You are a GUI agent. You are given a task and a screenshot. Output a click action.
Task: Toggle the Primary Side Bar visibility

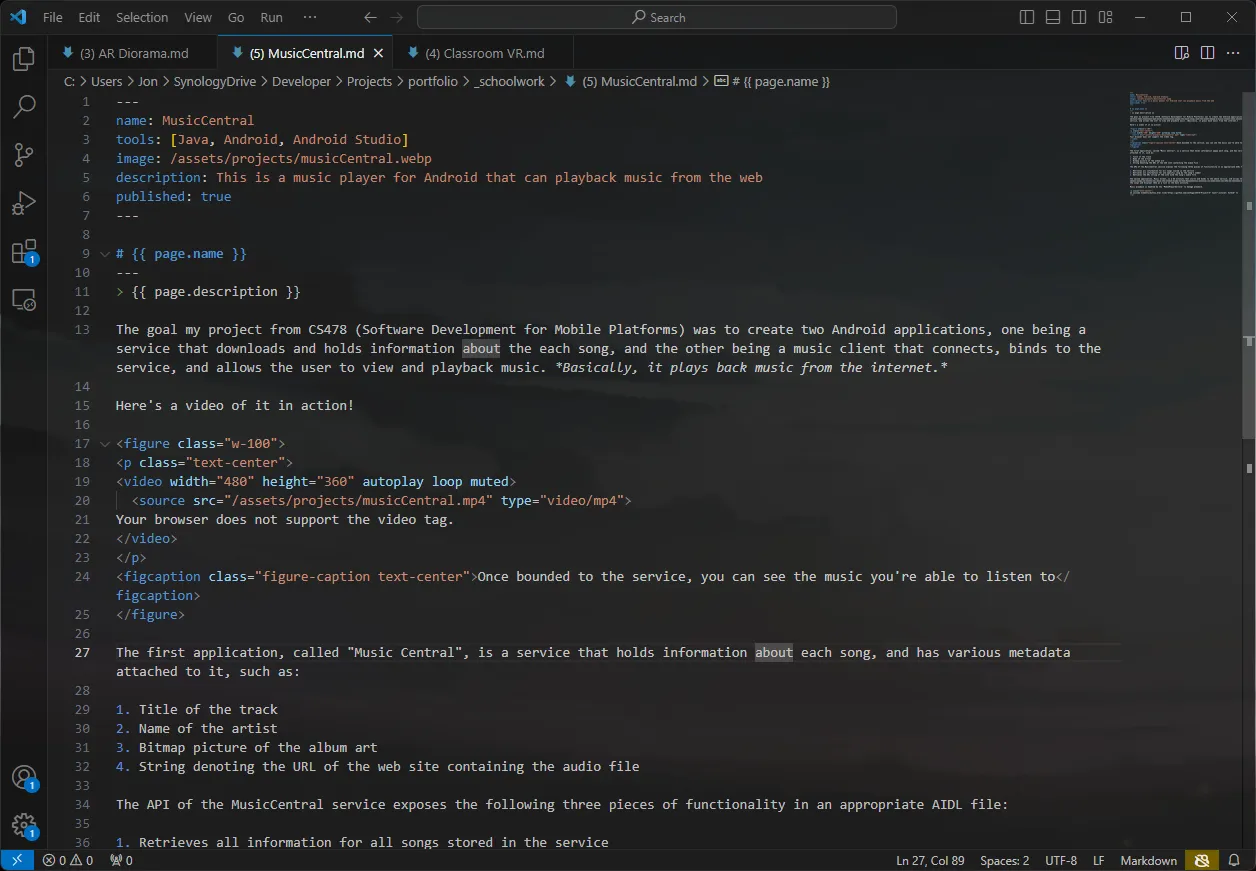(1027, 17)
